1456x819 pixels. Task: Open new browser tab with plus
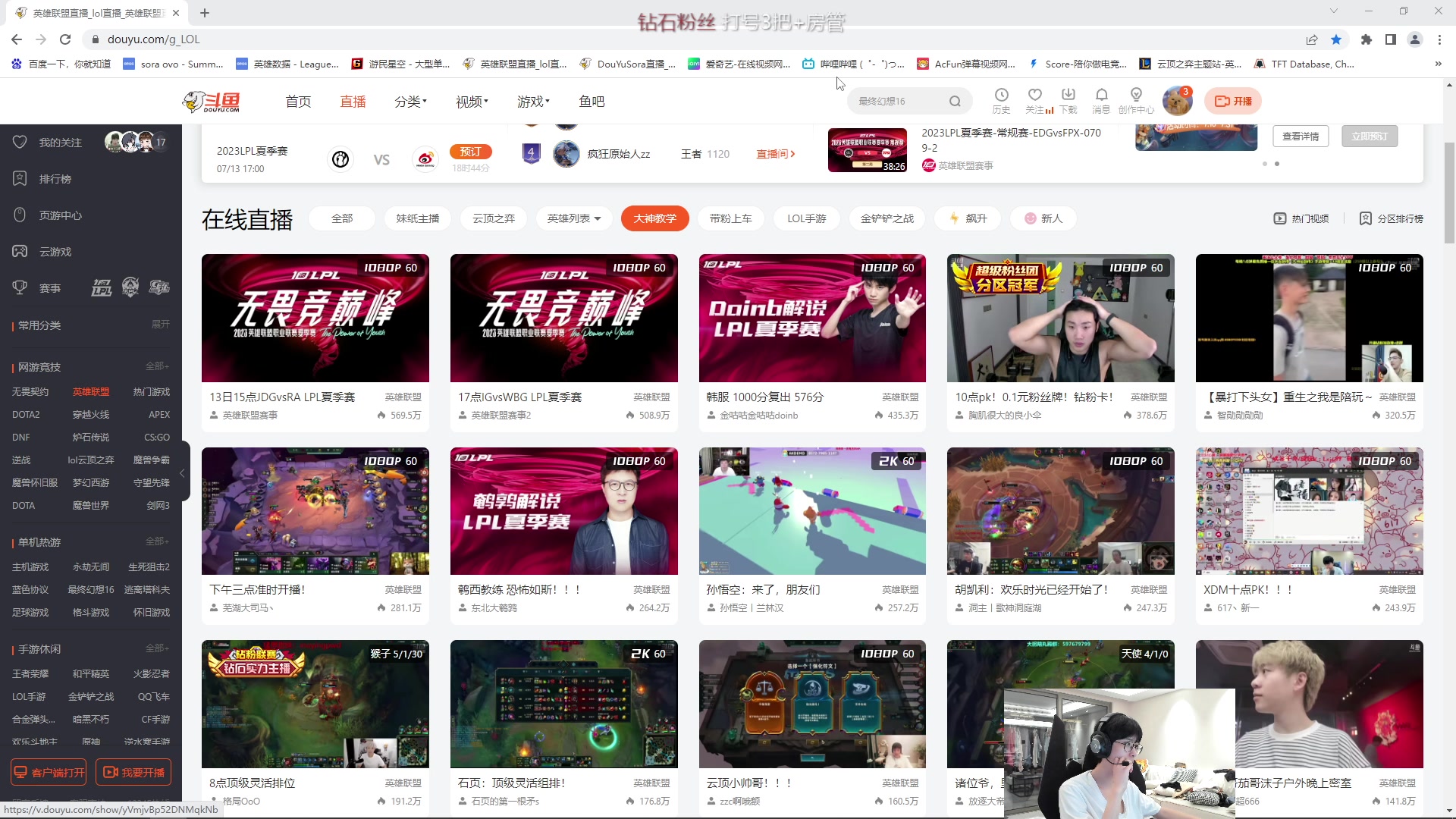point(205,13)
